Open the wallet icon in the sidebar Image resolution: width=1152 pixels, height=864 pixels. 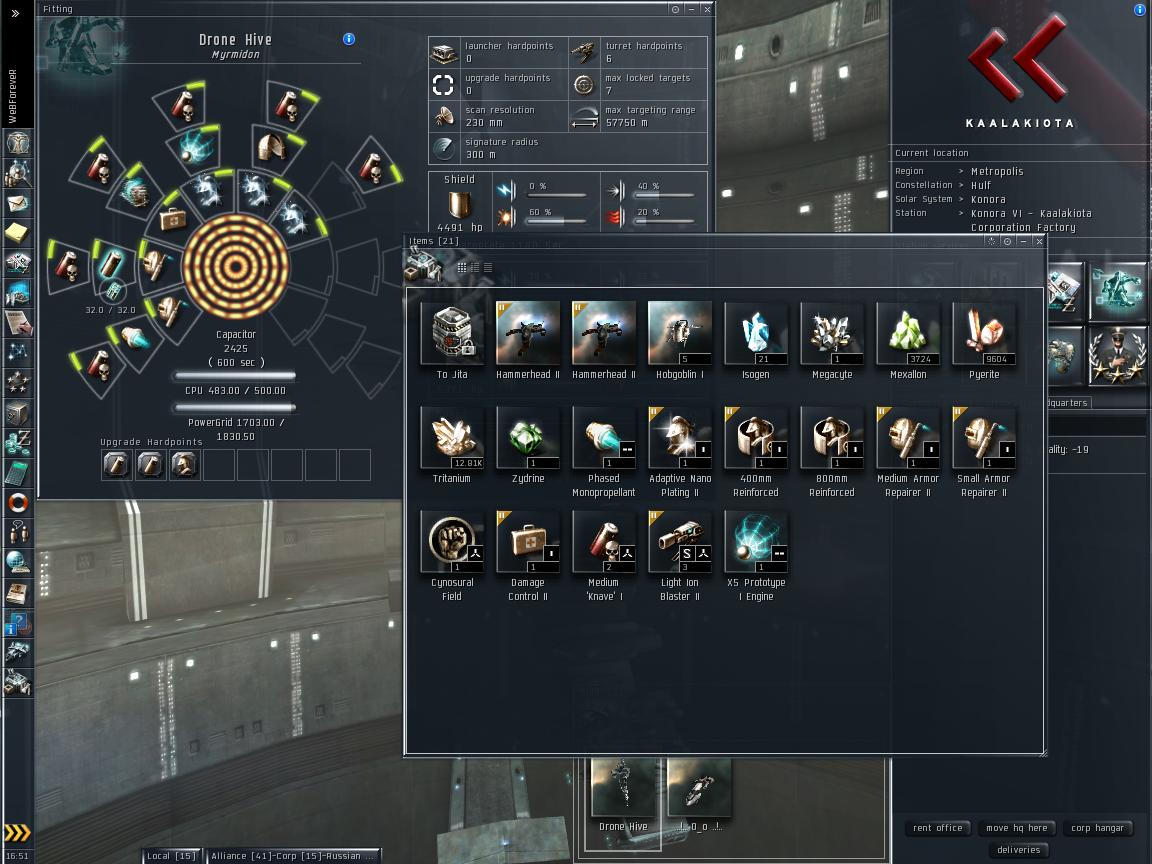[18, 443]
